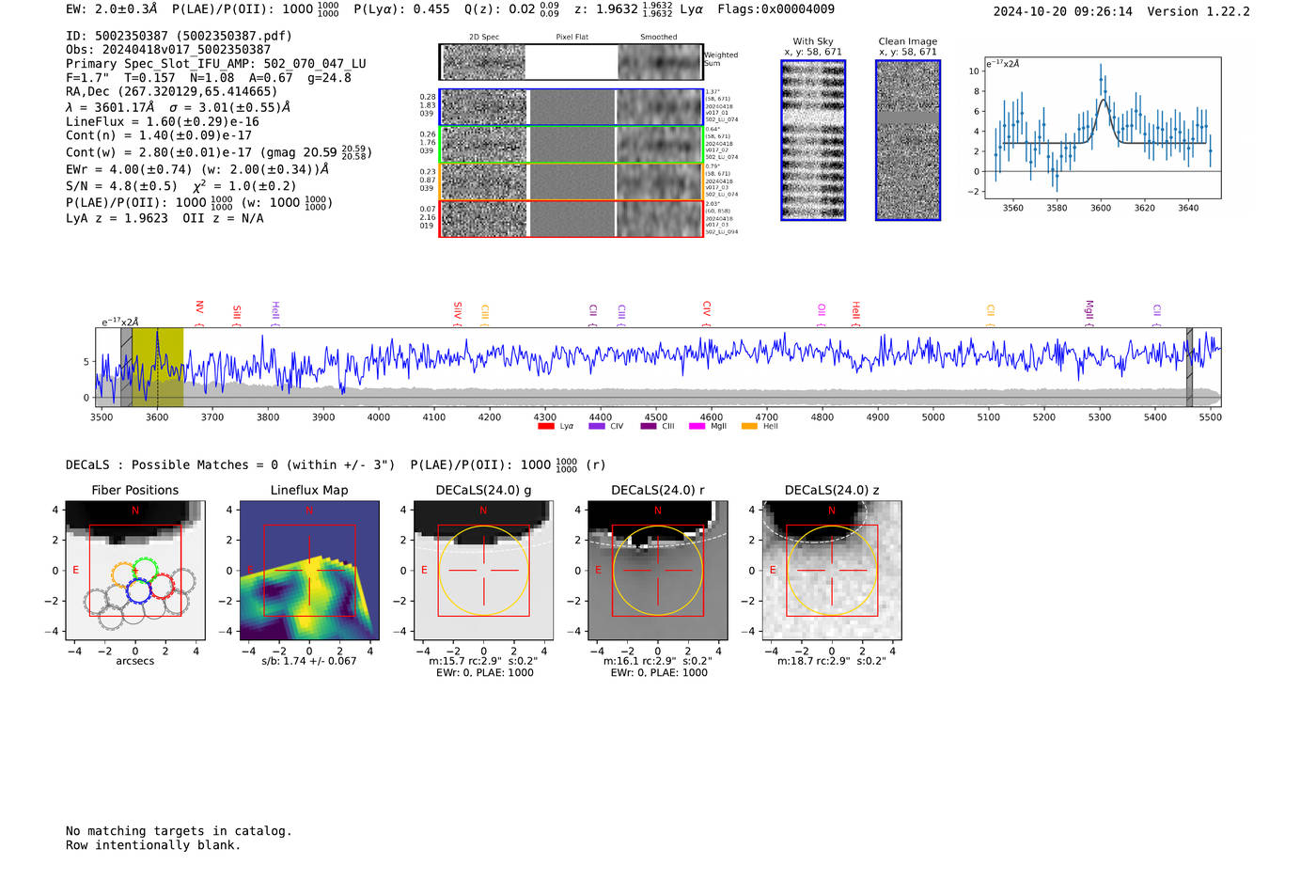The width and height of the screenshot is (1316, 896).
Task: Click the blue fiber circle in Fiber Positions
Action: [138, 591]
